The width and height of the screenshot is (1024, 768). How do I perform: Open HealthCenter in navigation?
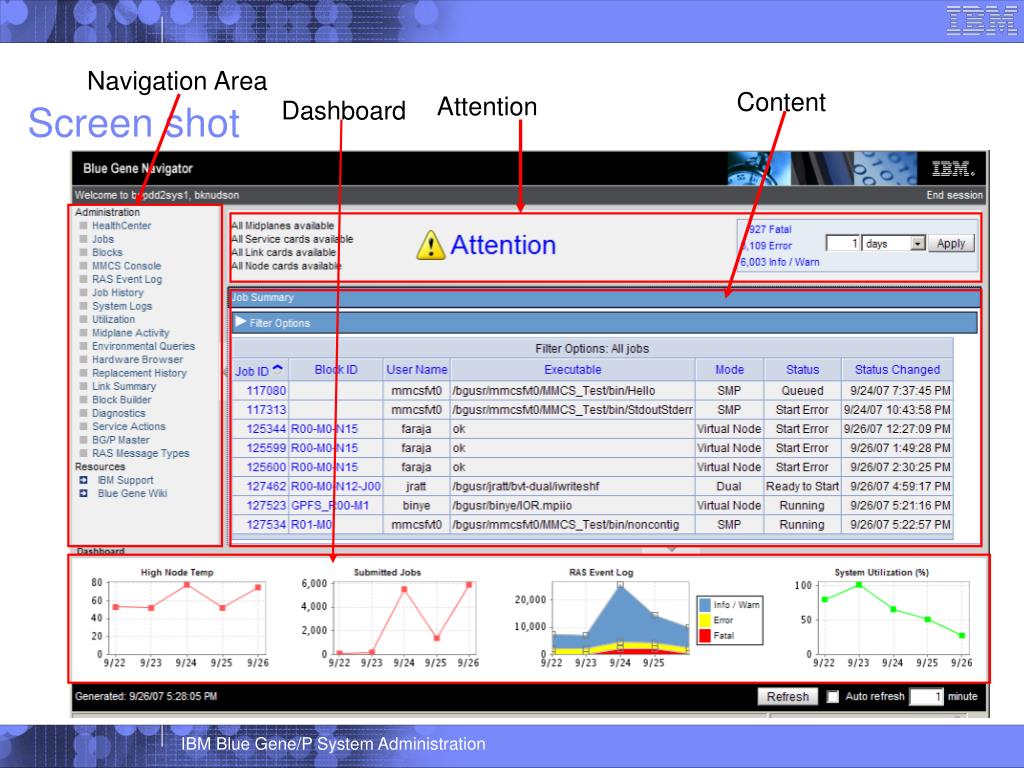tap(121, 225)
